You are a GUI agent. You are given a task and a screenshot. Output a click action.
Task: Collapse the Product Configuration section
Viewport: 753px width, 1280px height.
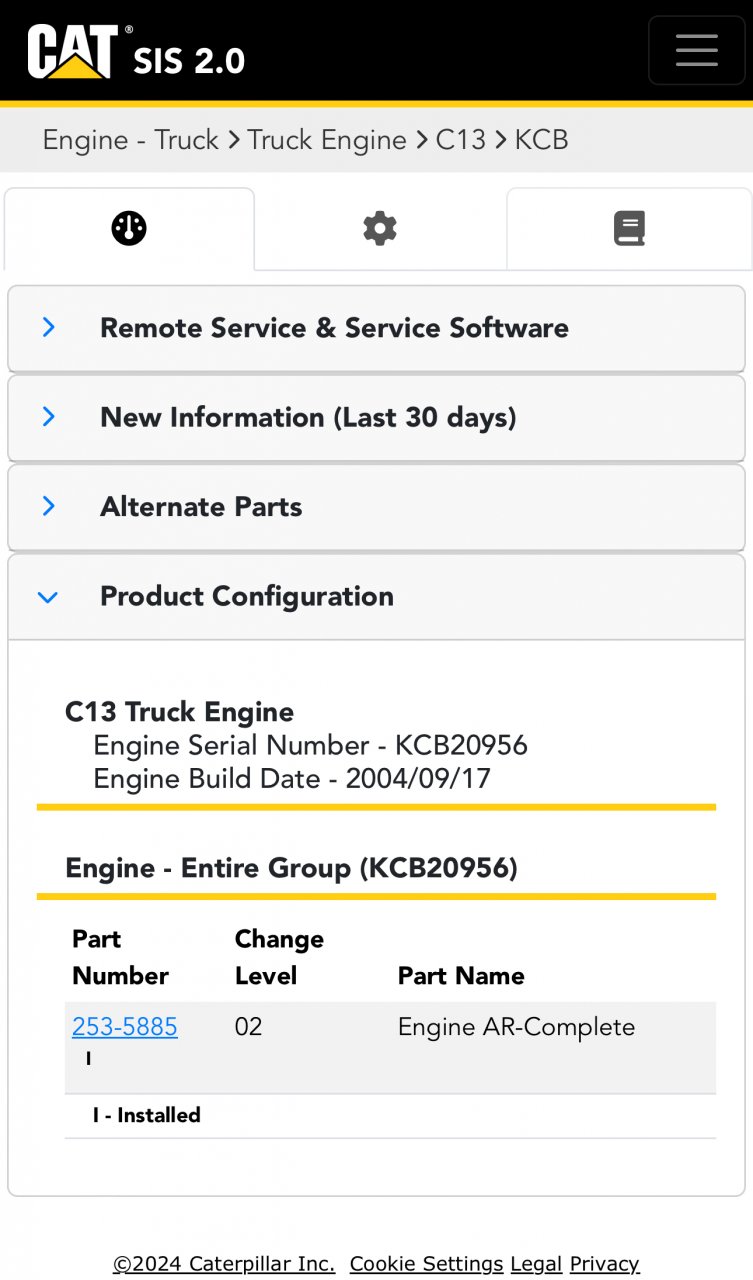coord(246,596)
